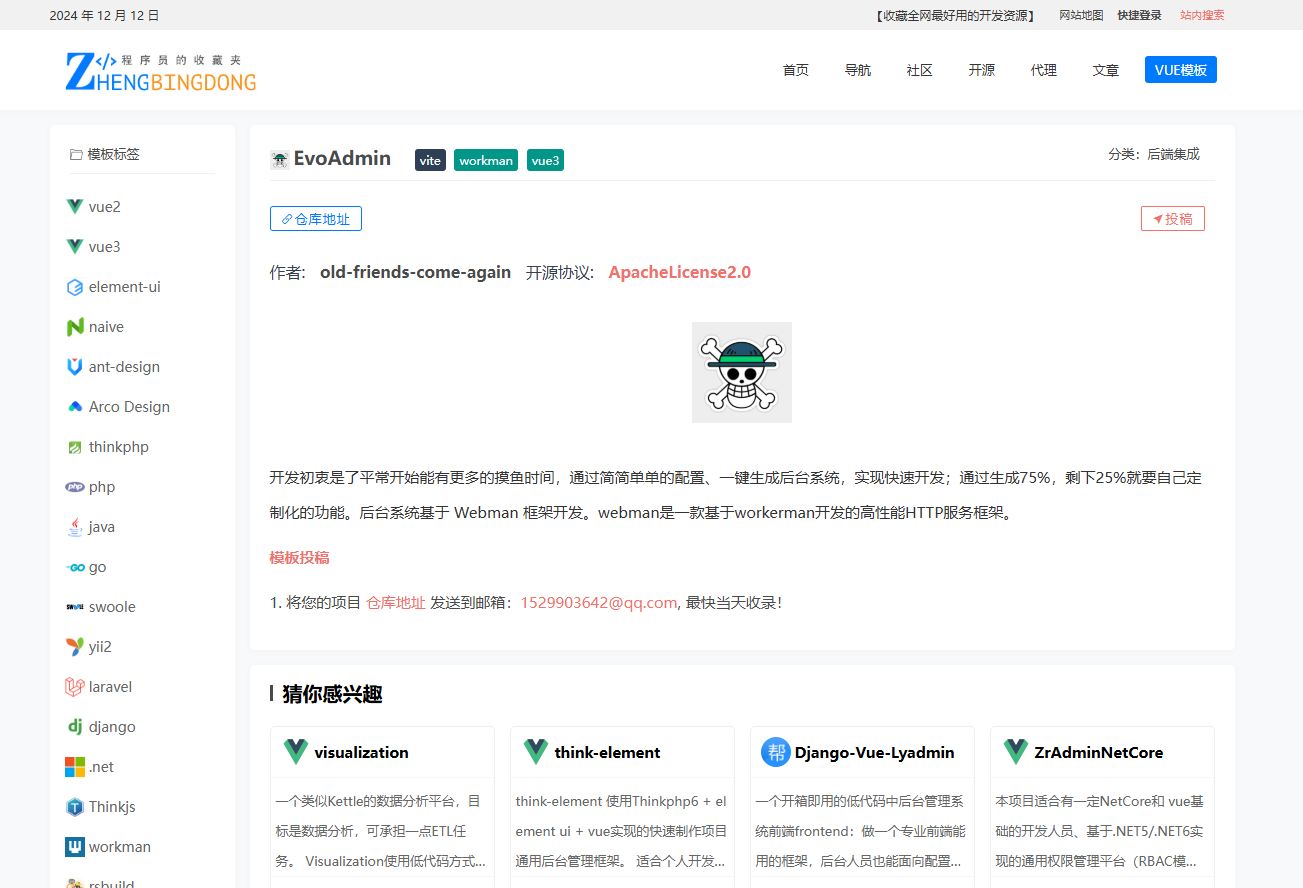Click the think-element card description text
Image resolution: width=1303 pixels, height=888 pixels.
click(x=622, y=831)
